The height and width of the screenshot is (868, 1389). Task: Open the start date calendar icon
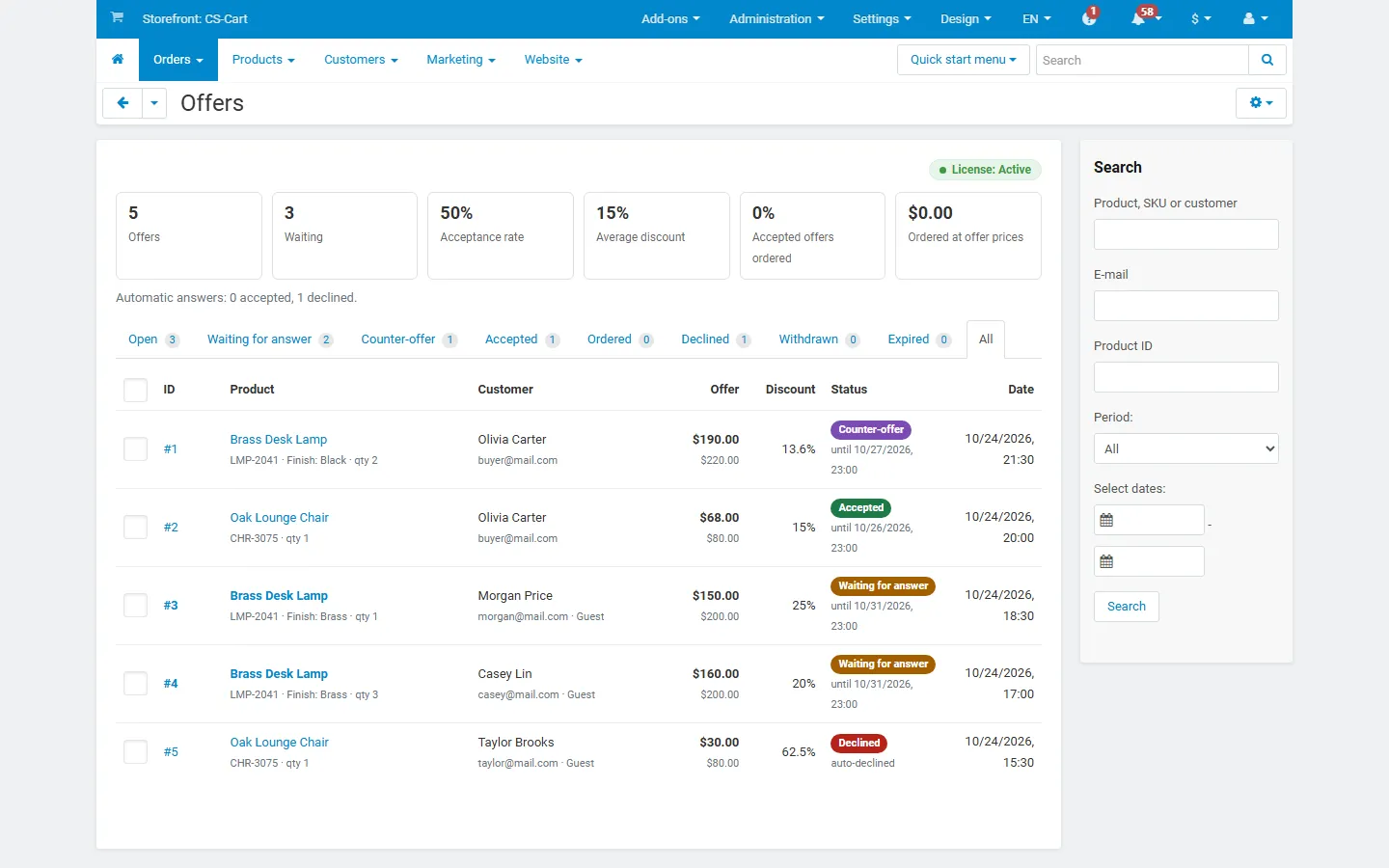tap(1107, 520)
